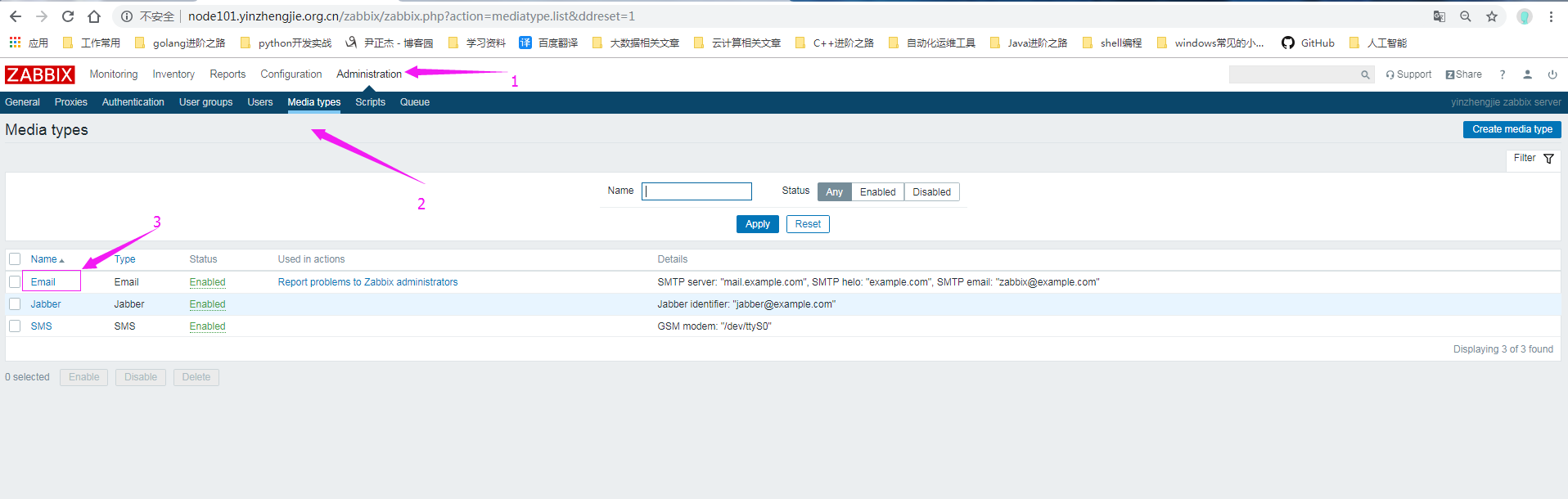The image size is (1568, 499).
Task: Click the site info security icon
Action: click(x=127, y=16)
